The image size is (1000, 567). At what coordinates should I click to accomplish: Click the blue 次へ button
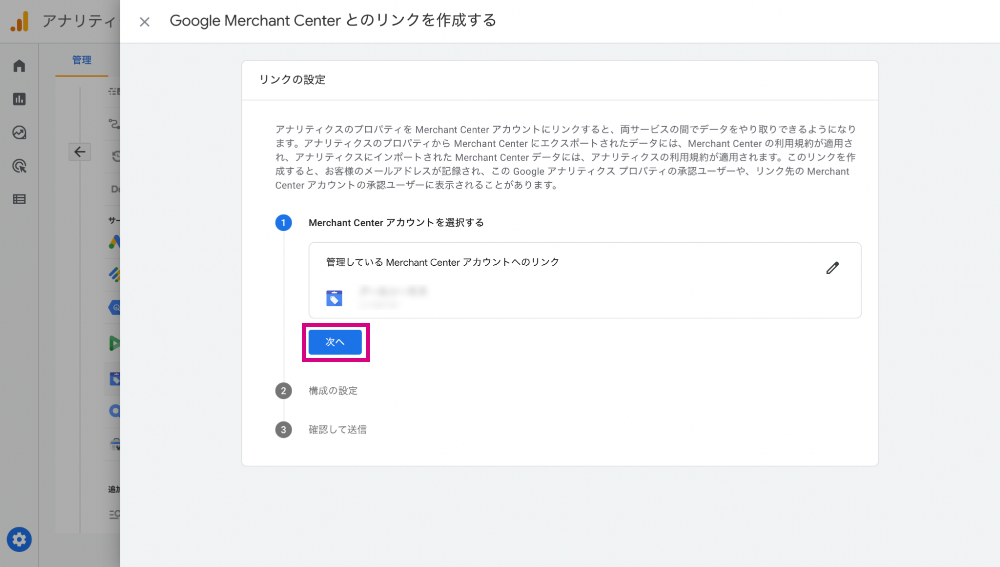pyautogui.click(x=335, y=342)
